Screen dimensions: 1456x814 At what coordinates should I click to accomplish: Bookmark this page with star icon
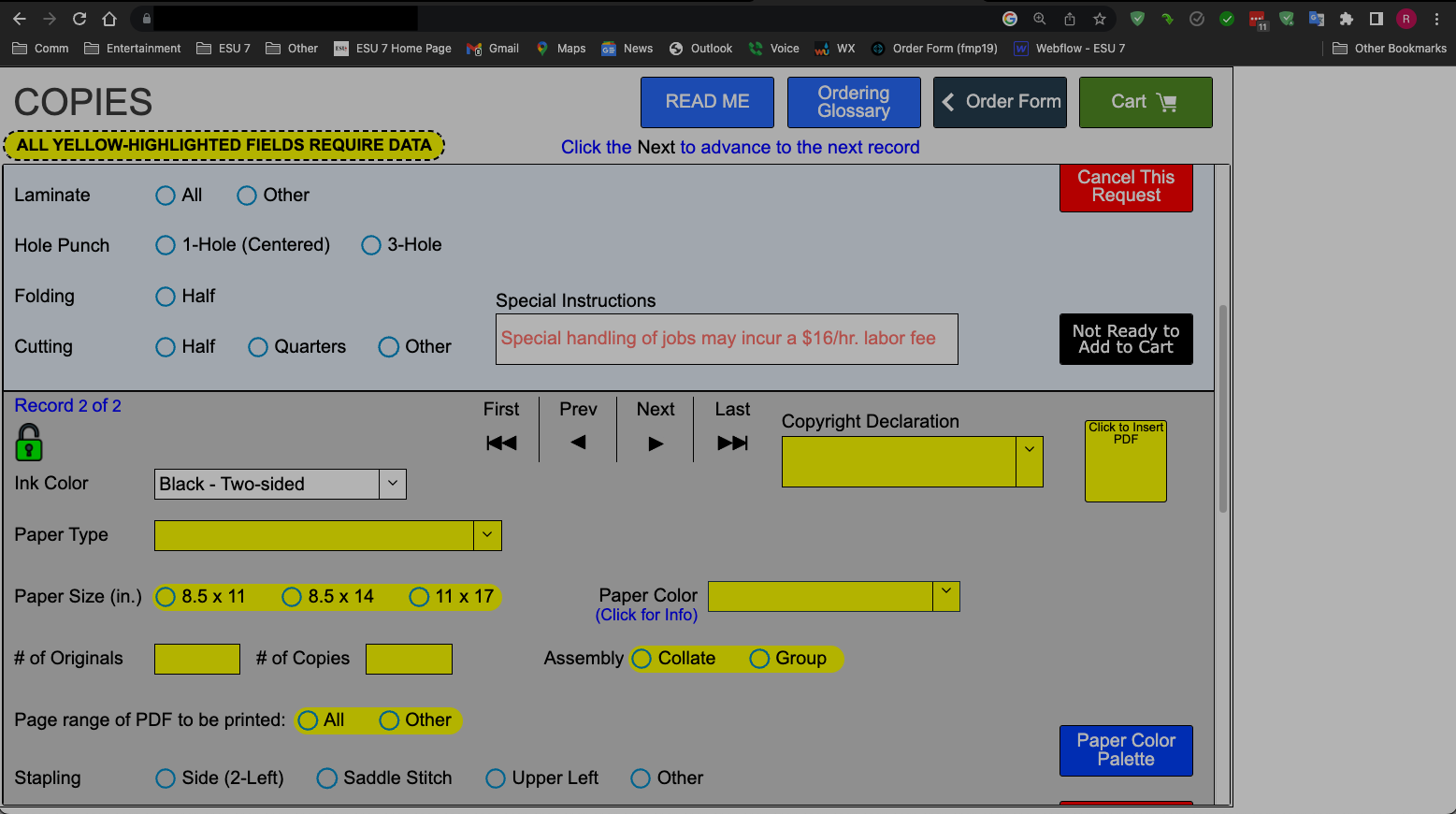pos(1100,19)
